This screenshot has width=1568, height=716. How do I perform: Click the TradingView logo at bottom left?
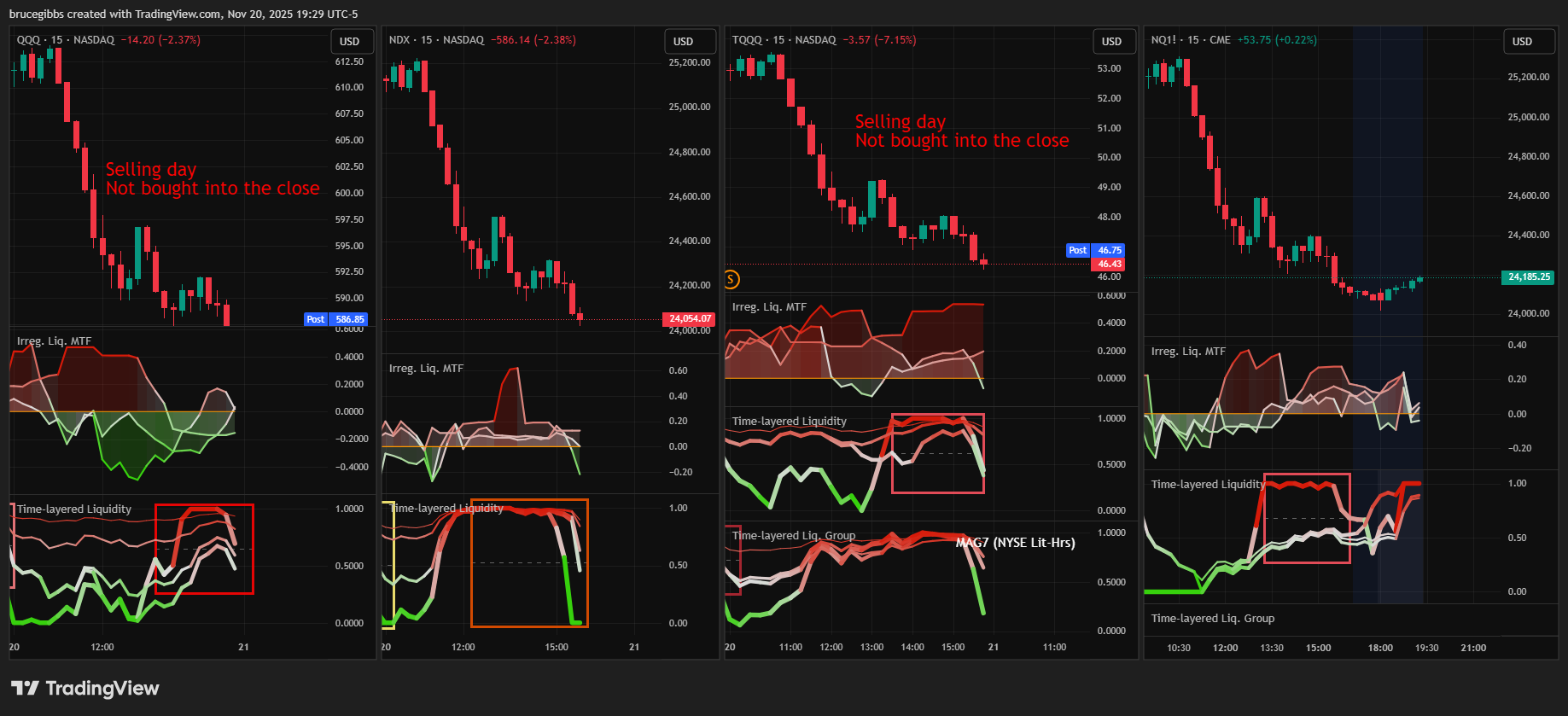point(85,689)
